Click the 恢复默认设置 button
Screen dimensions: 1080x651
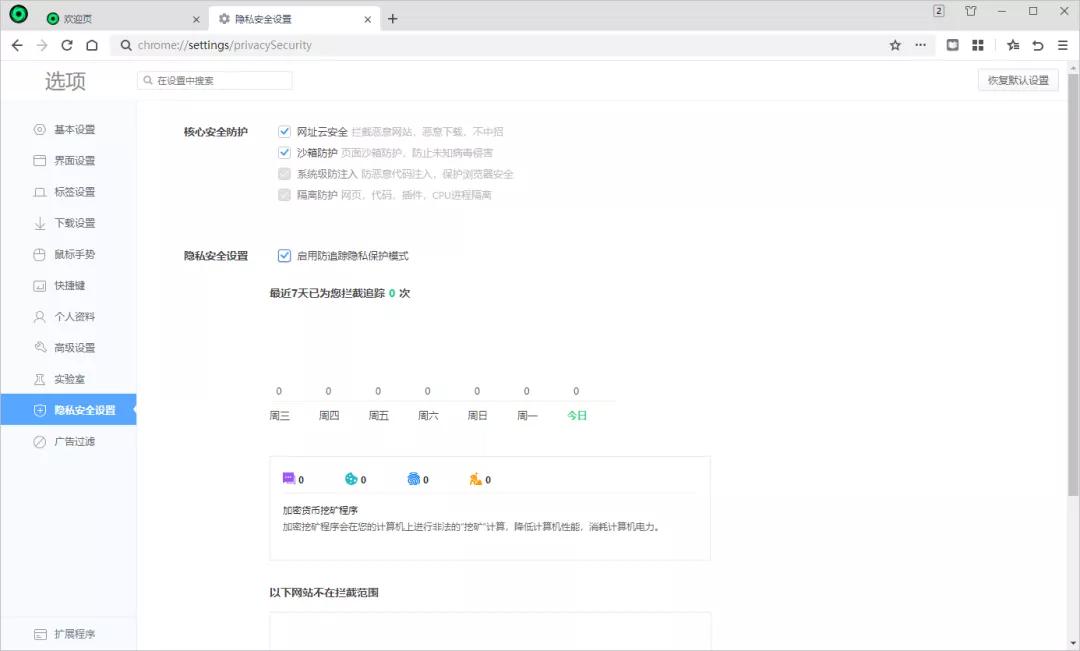(1020, 80)
